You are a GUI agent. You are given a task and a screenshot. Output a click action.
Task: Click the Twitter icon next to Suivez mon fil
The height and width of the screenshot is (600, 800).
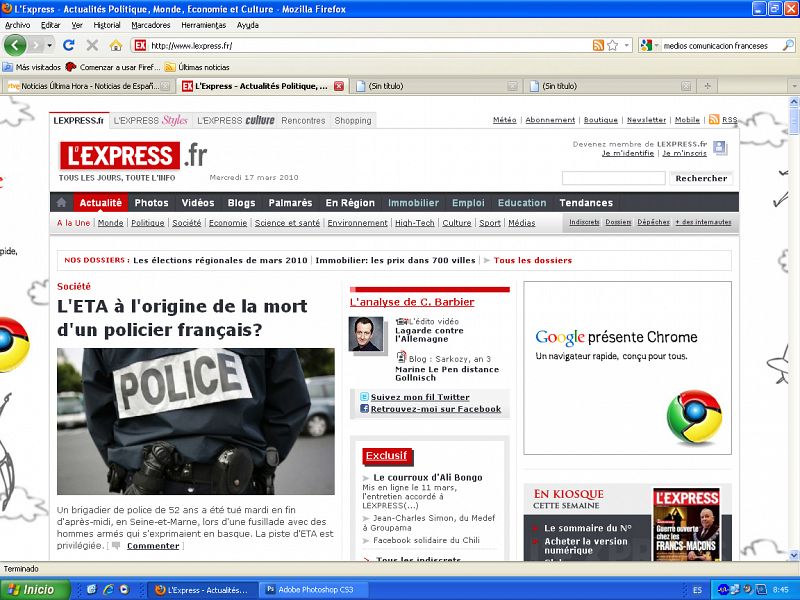click(364, 397)
